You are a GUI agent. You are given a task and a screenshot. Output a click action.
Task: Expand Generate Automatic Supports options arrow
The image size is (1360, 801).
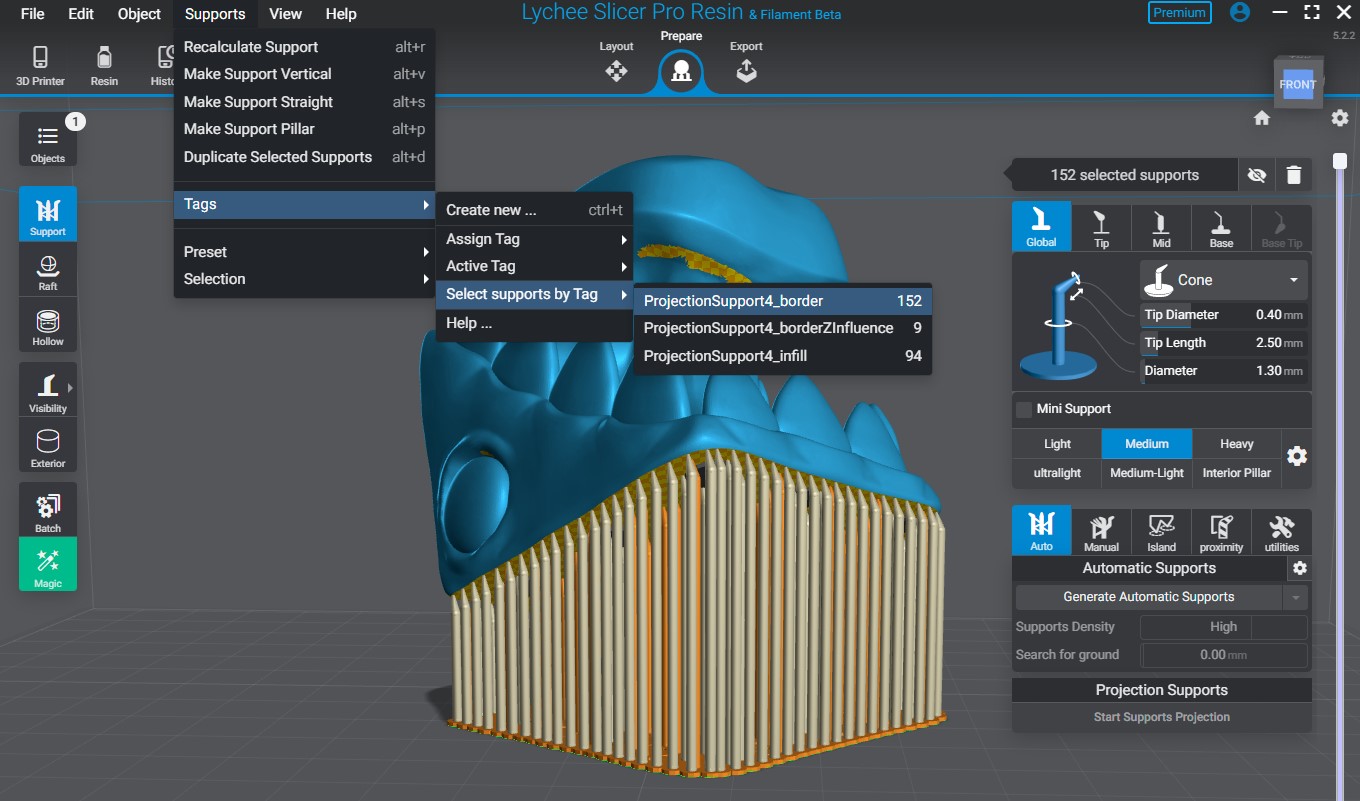(x=1296, y=597)
